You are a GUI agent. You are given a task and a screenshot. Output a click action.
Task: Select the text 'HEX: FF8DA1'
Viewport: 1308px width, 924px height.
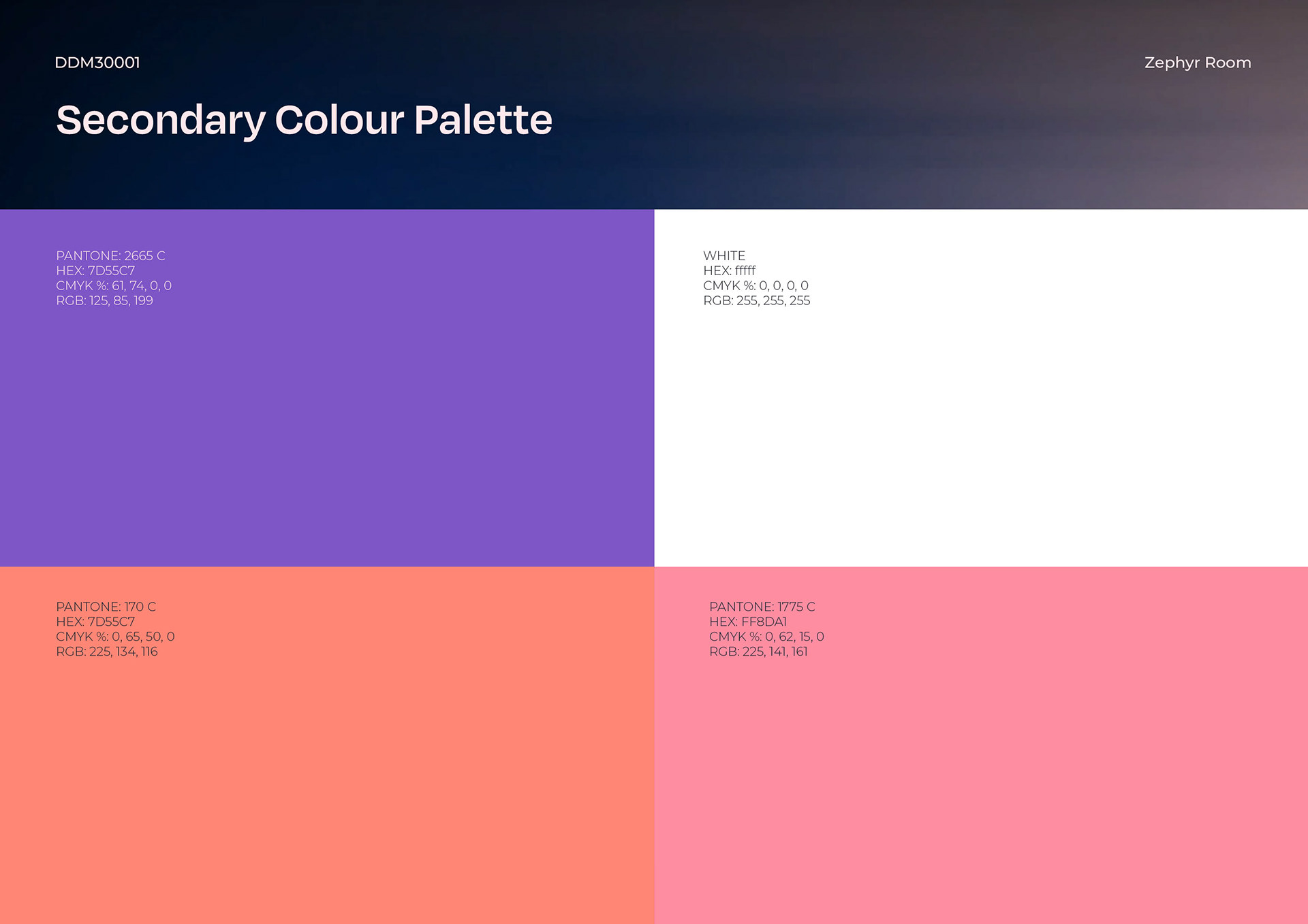tap(748, 622)
